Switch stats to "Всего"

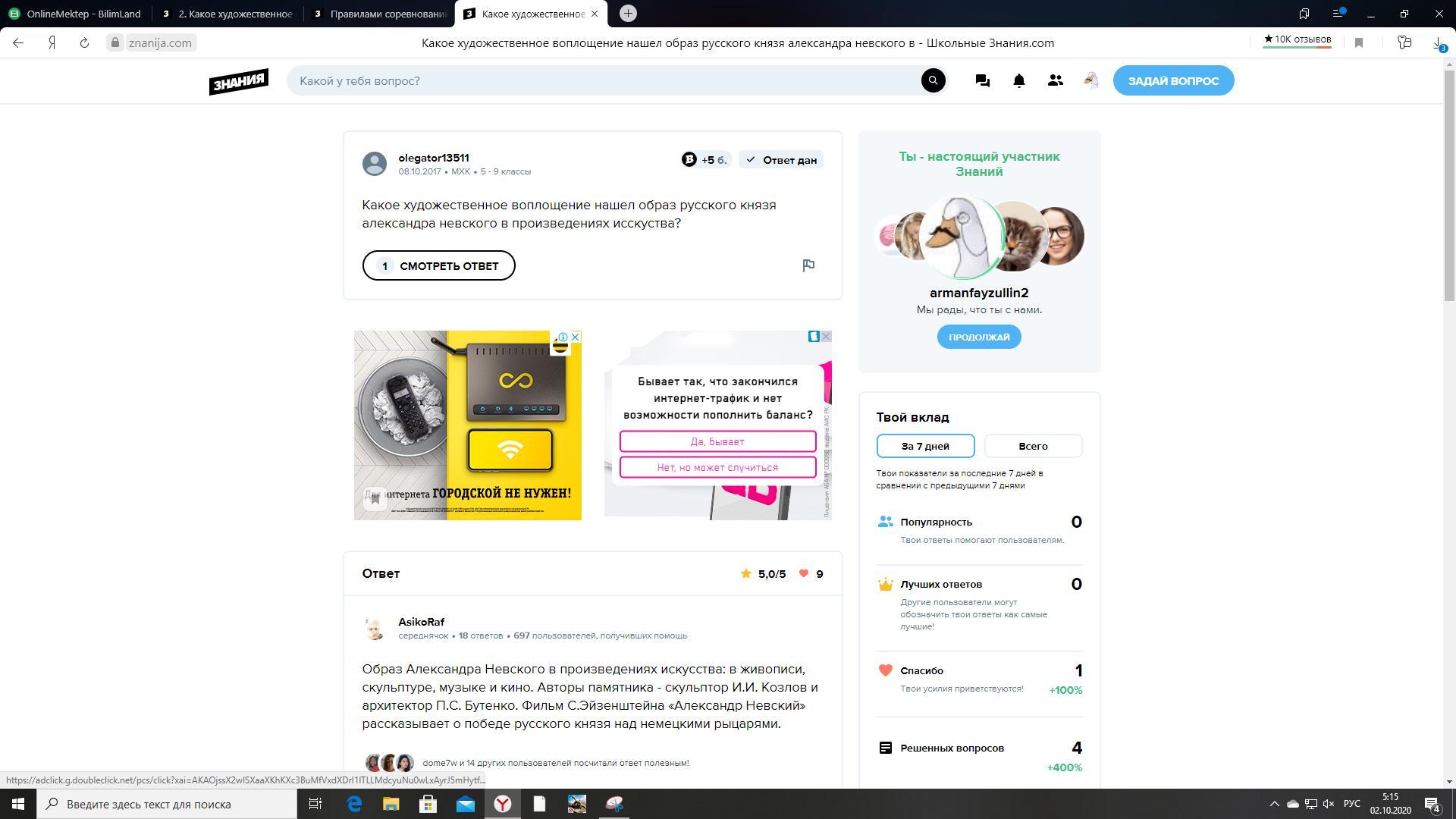point(1033,446)
